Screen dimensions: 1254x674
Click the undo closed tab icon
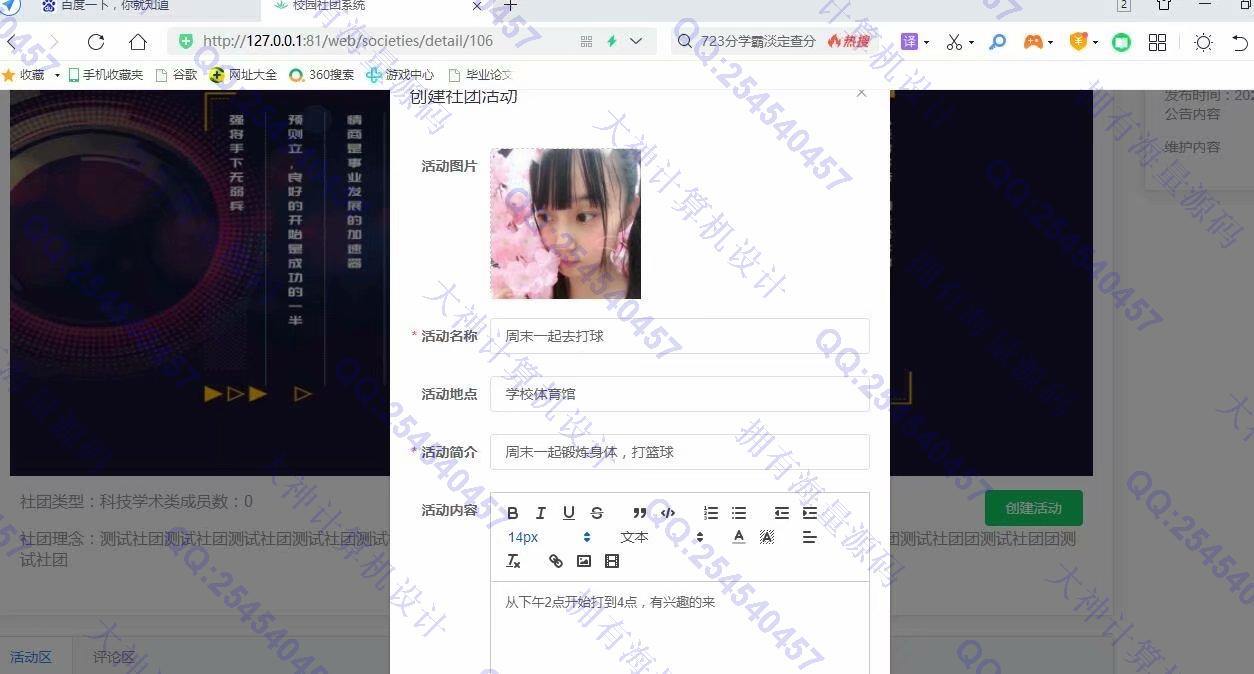(x=1240, y=42)
